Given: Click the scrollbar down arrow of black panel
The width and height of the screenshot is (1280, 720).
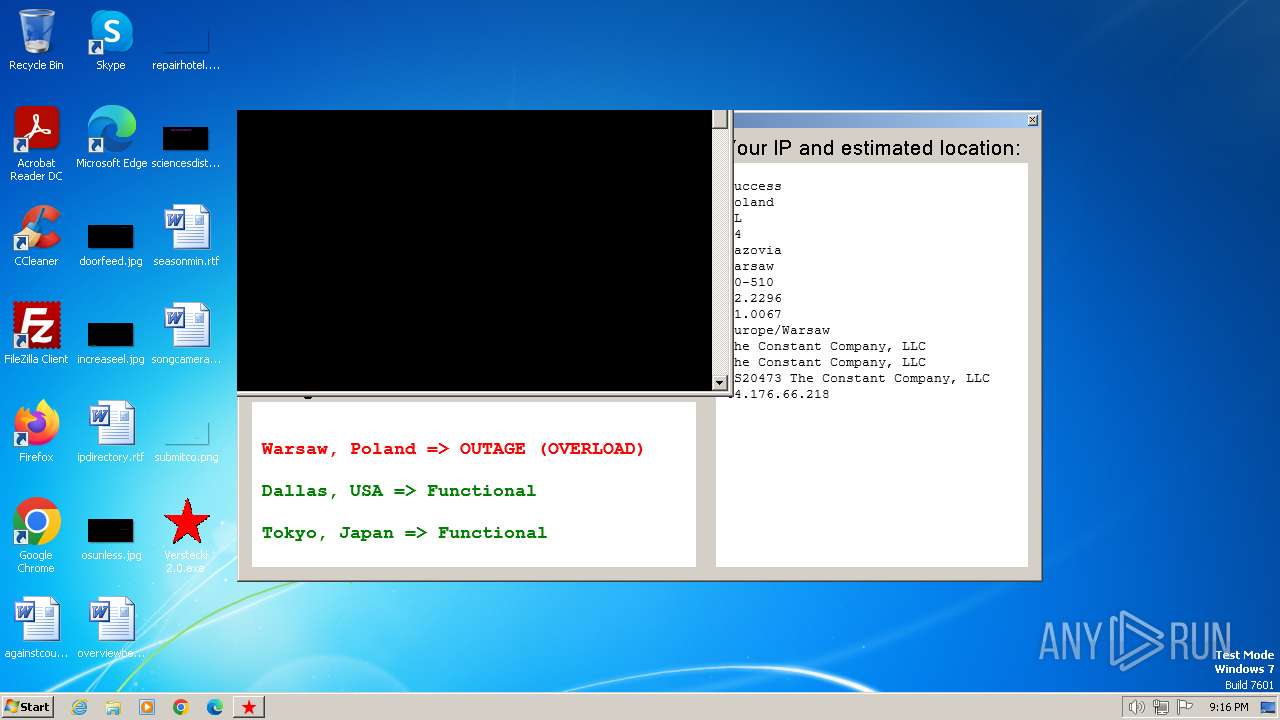Looking at the screenshot, I should 719,382.
